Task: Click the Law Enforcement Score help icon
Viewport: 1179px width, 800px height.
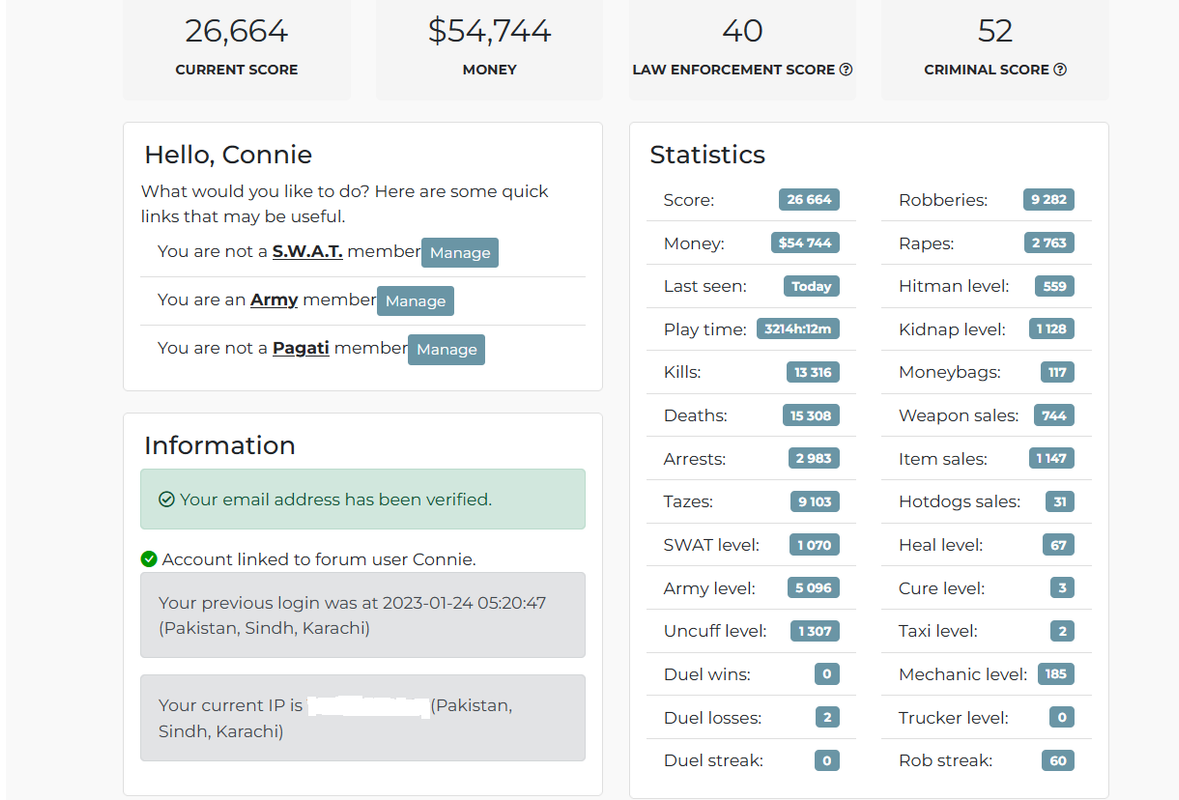Action: click(846, 69)
